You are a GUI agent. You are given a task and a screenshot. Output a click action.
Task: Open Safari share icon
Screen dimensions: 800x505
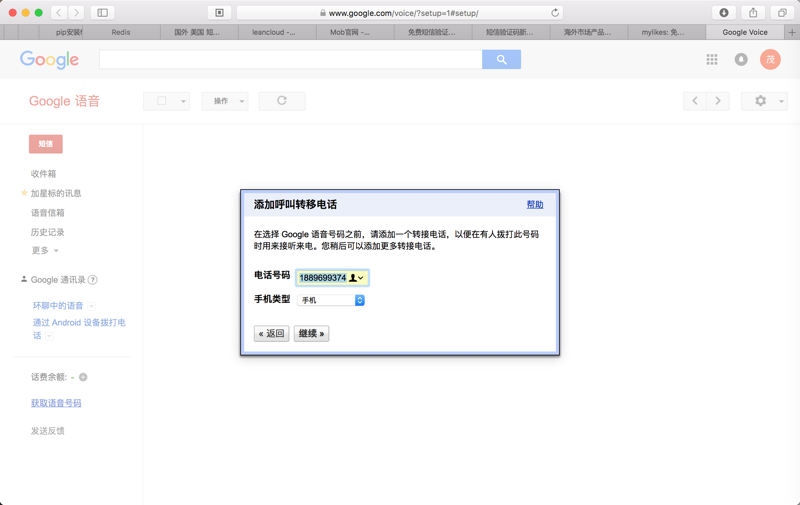pos(753,13)
